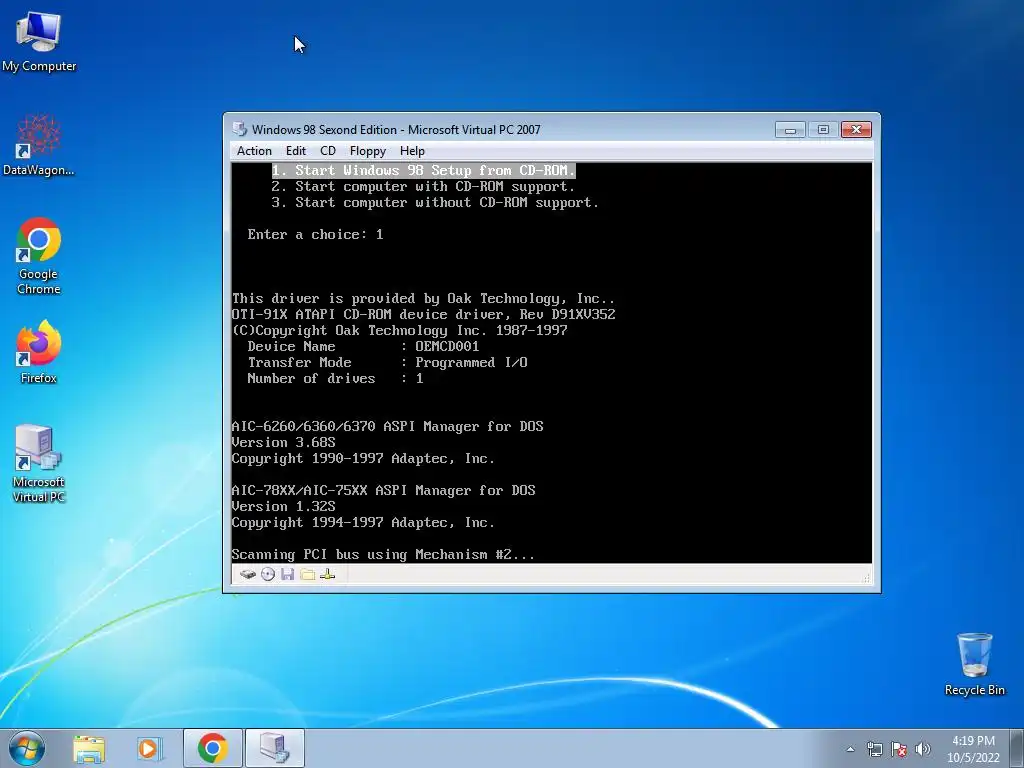Click the Virtual PC taskbar button

tap(274, 748)
